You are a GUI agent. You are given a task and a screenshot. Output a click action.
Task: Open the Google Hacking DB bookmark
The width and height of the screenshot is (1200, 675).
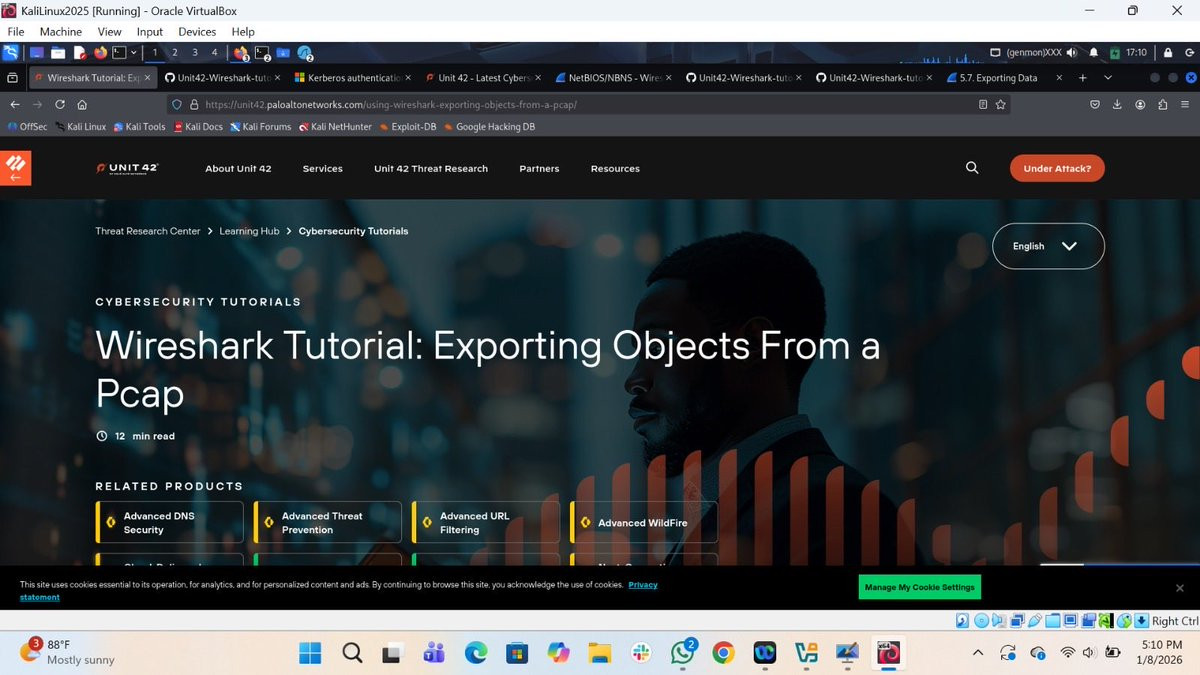coord(488,127)
